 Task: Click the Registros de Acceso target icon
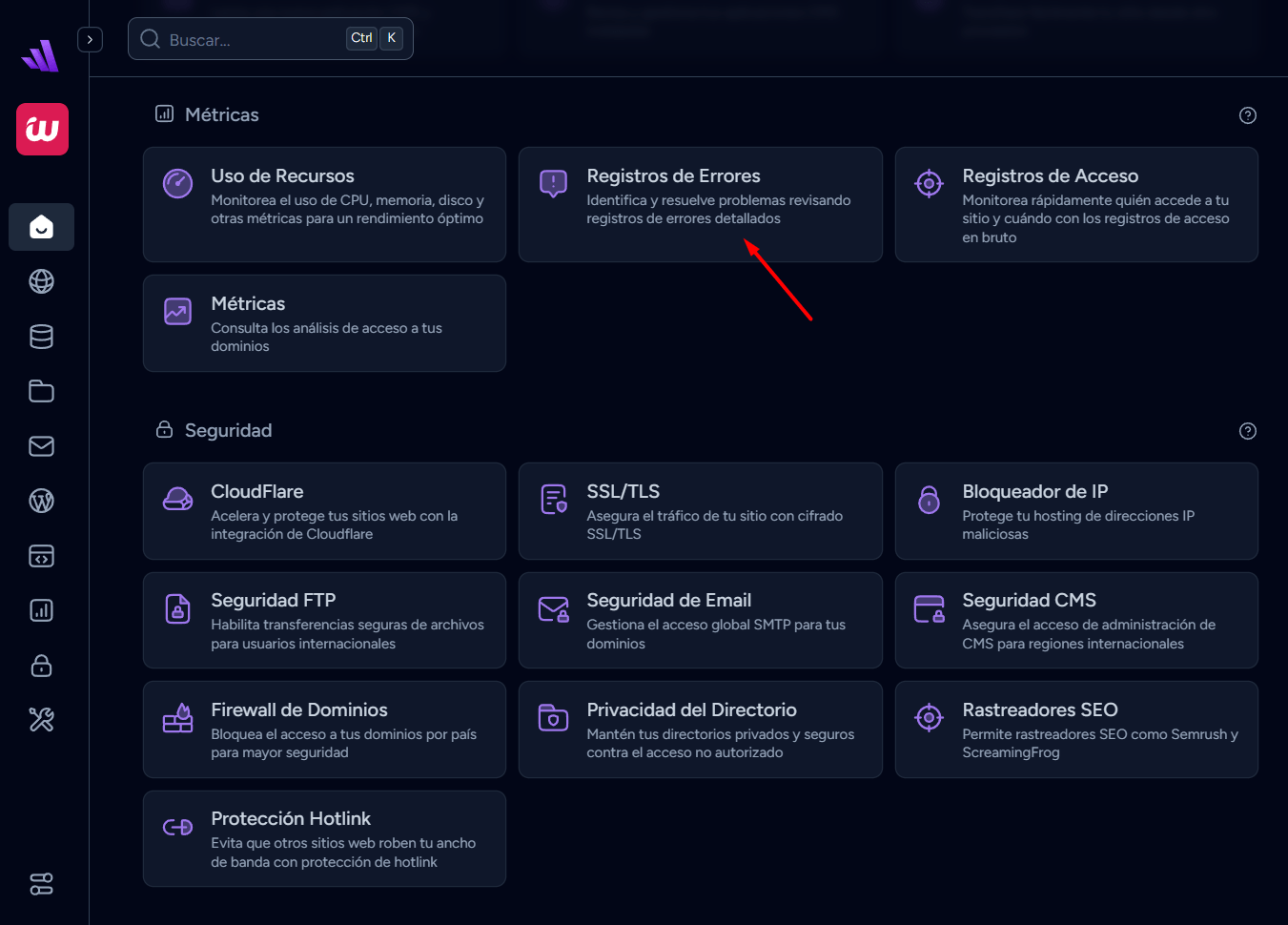(x=929, y=183)
